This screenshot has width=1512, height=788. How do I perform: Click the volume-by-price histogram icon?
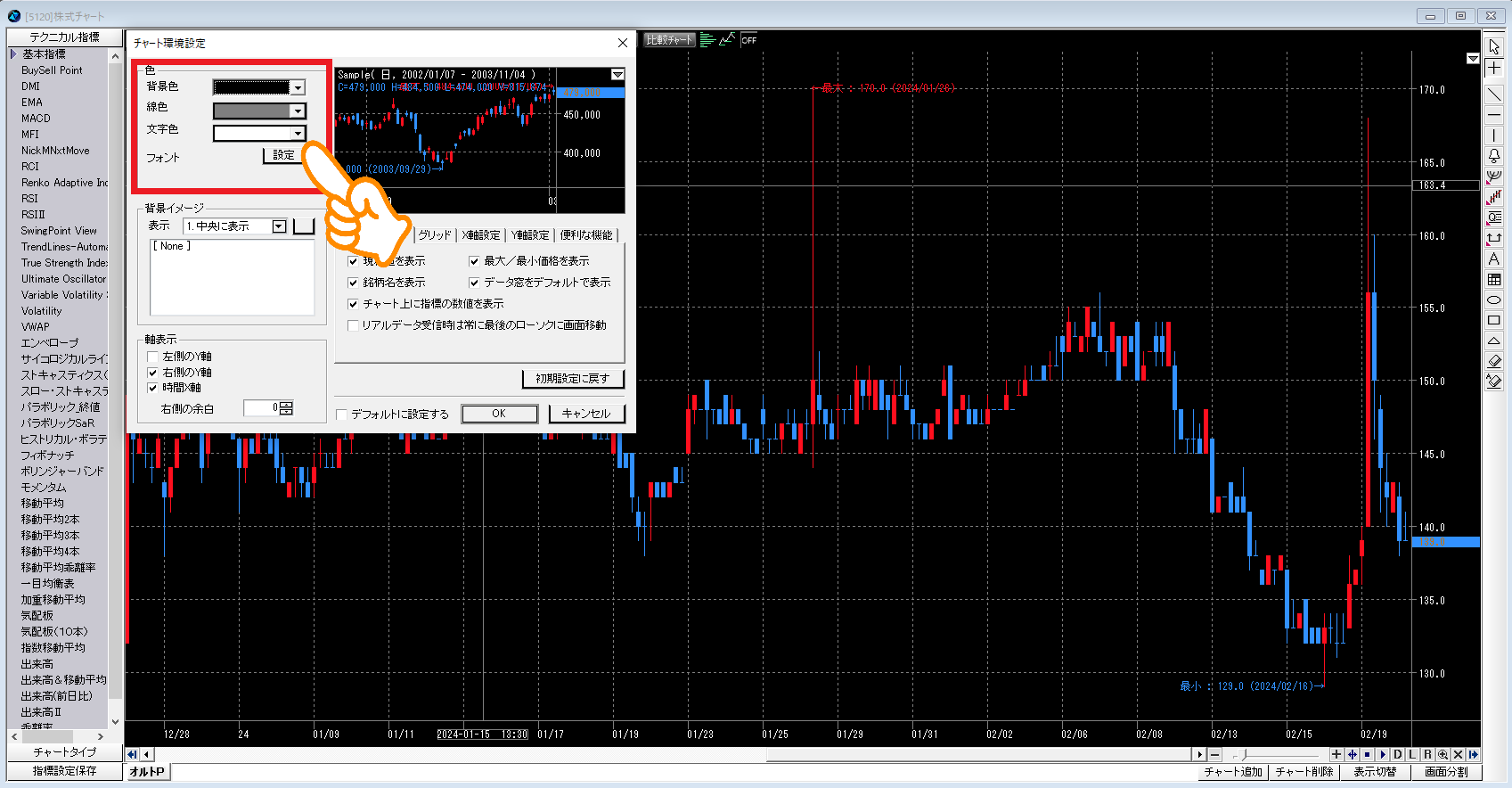[x=707, y=40]
